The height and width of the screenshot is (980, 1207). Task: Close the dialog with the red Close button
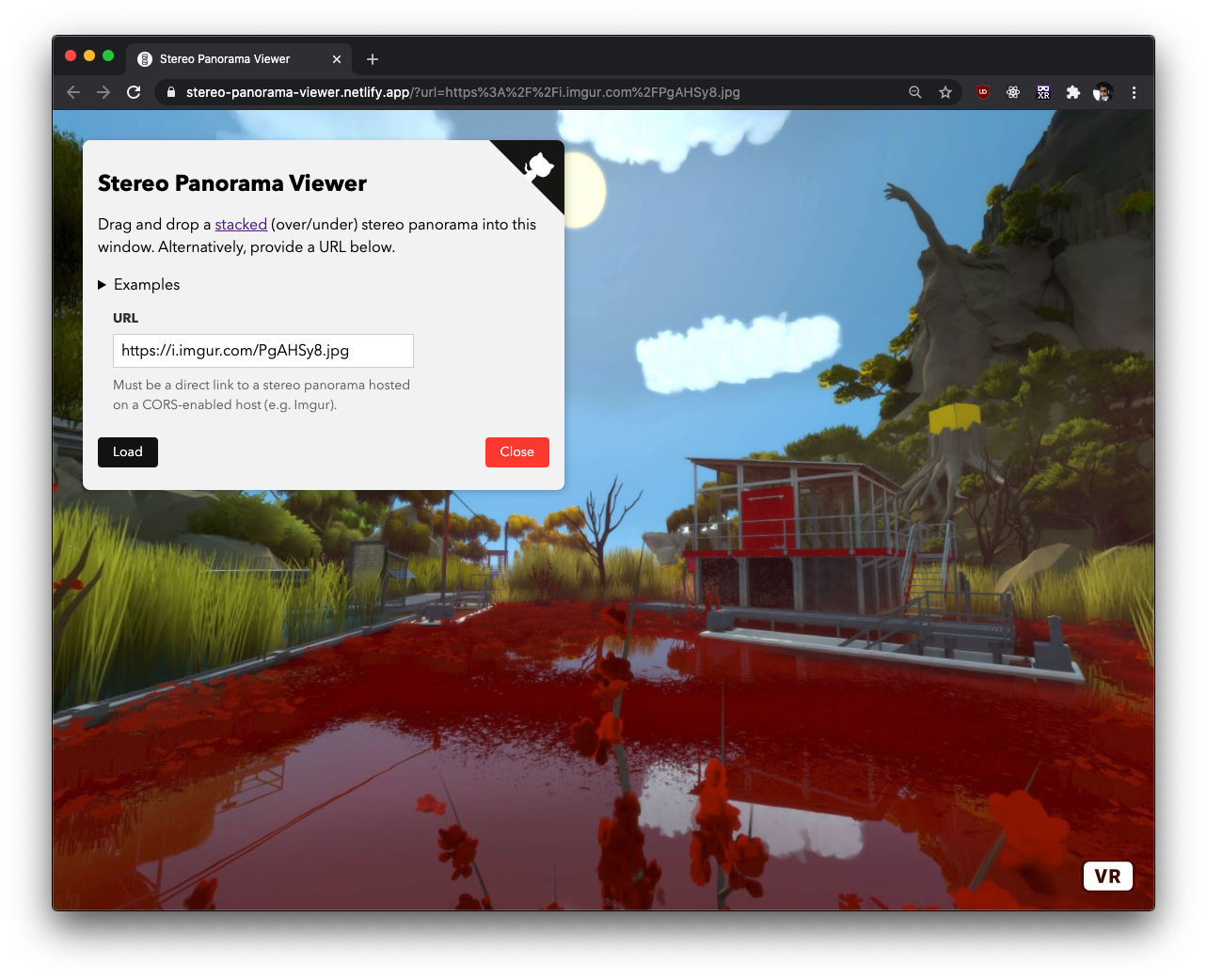(x=516, y=452)
